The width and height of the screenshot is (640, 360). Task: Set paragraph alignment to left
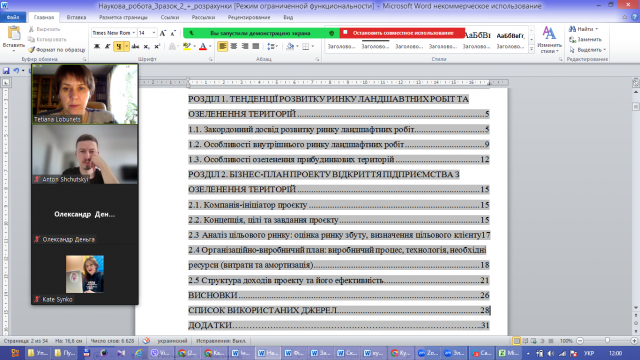(222, 47)
